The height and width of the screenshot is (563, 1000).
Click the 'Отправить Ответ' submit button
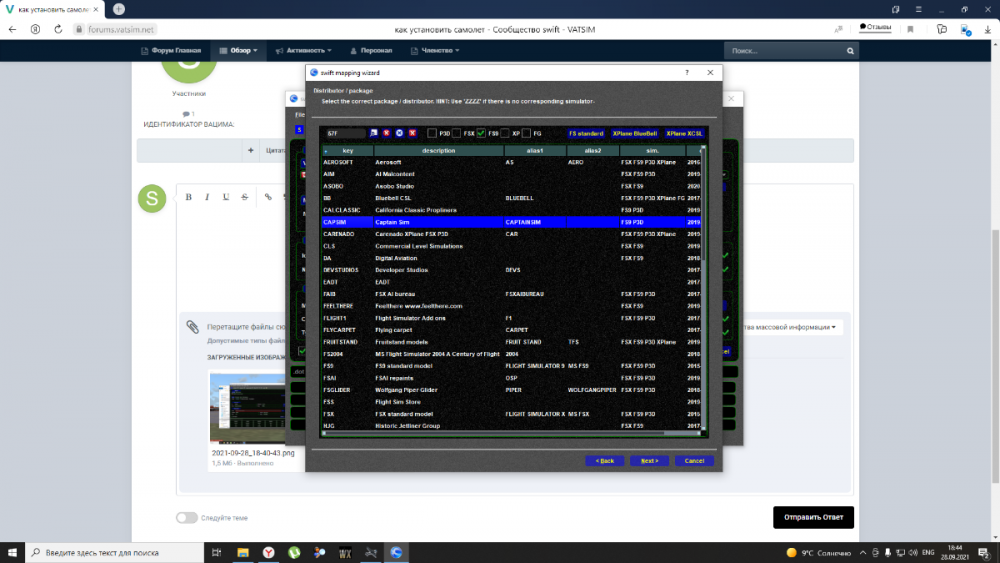tap(813, 518)
